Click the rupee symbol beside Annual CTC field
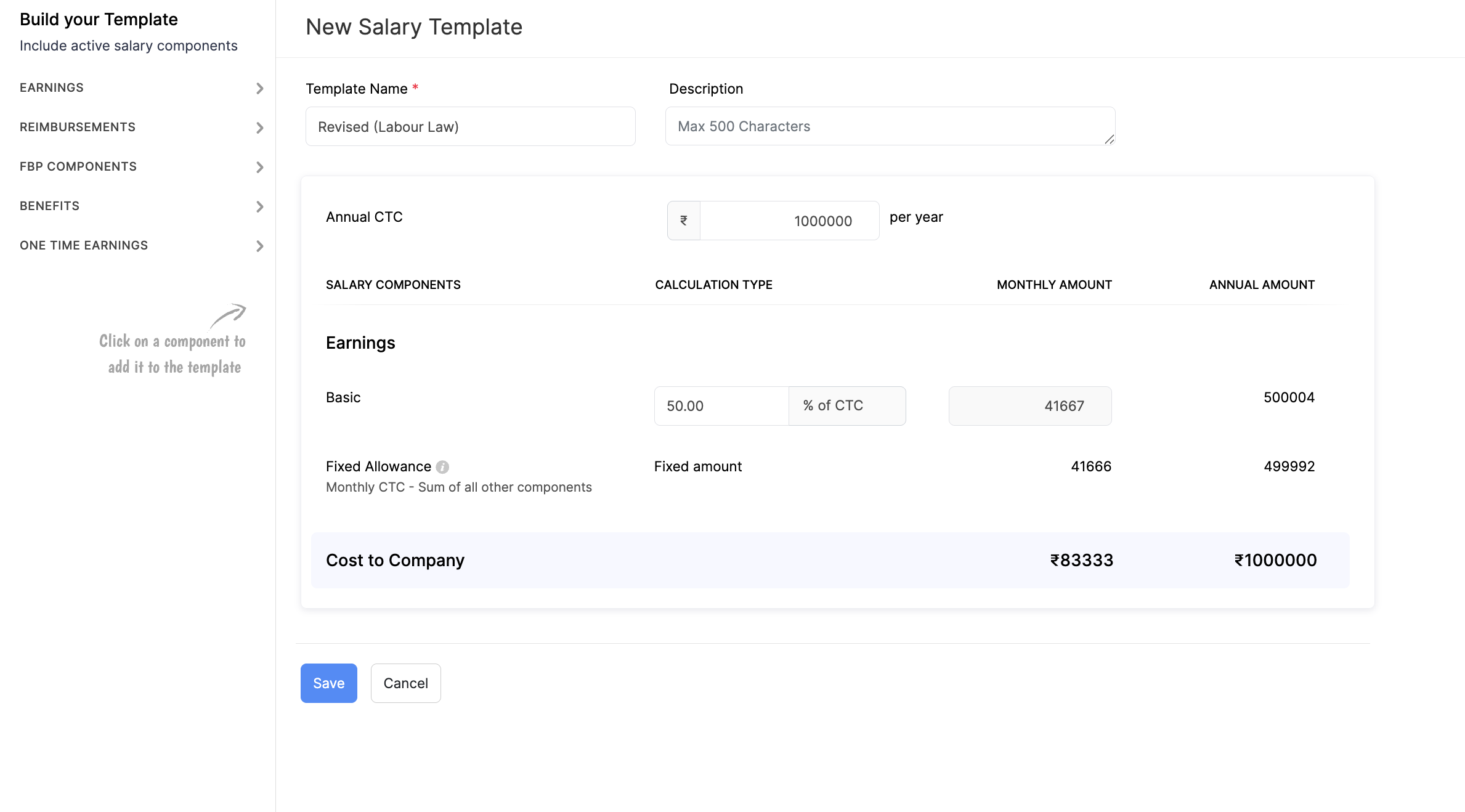Image resolution: width=1465 pixels, height=812 pixels. point(683,220)
